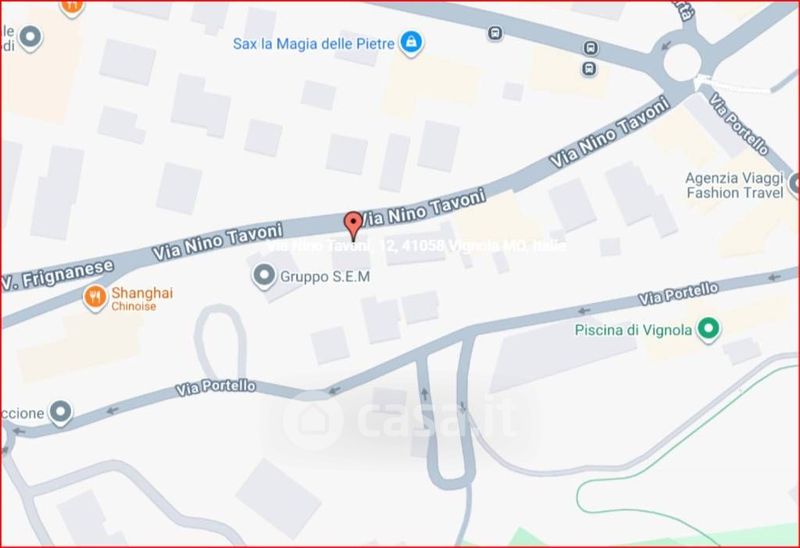Image resolution: width=800 pixels, height=548 pixels.
Task: Select the Shanghai Chinoise restaurant icon
Action: [95, 297]
